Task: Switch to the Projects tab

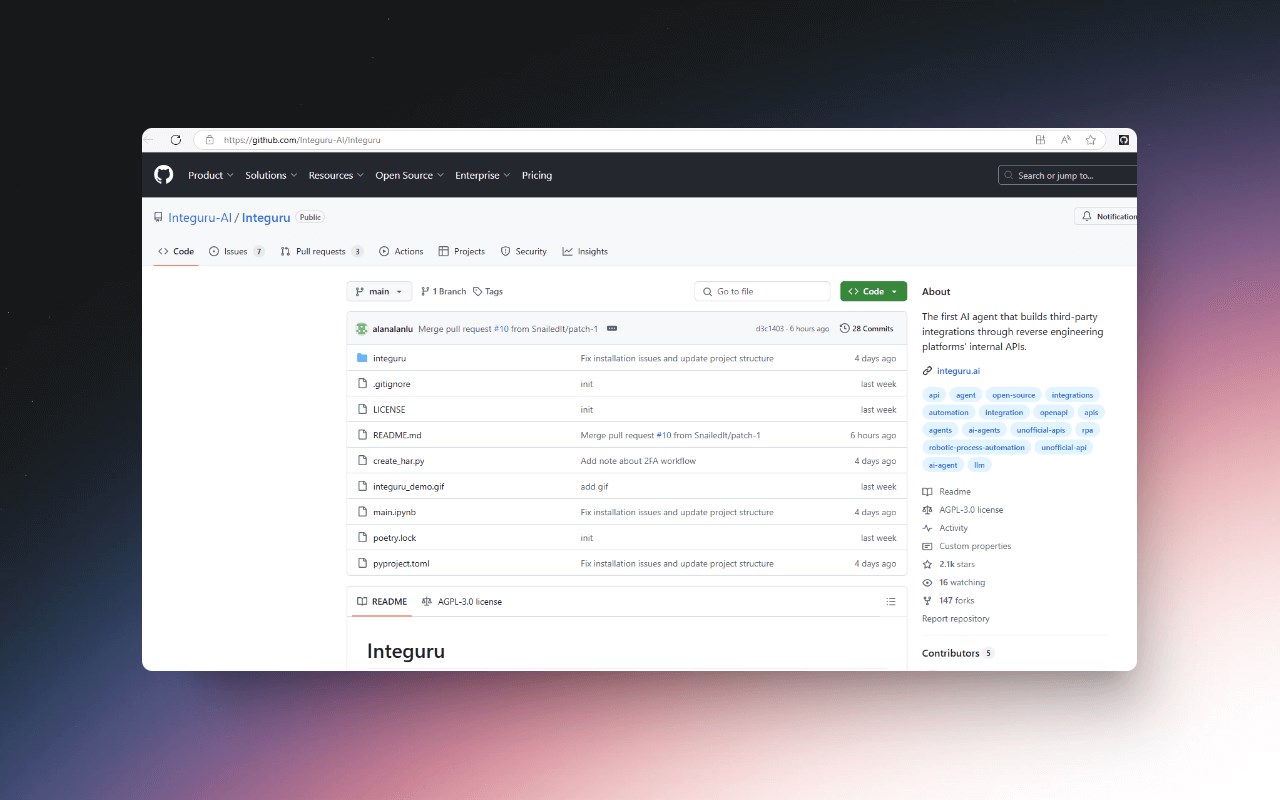Action: 462,251
